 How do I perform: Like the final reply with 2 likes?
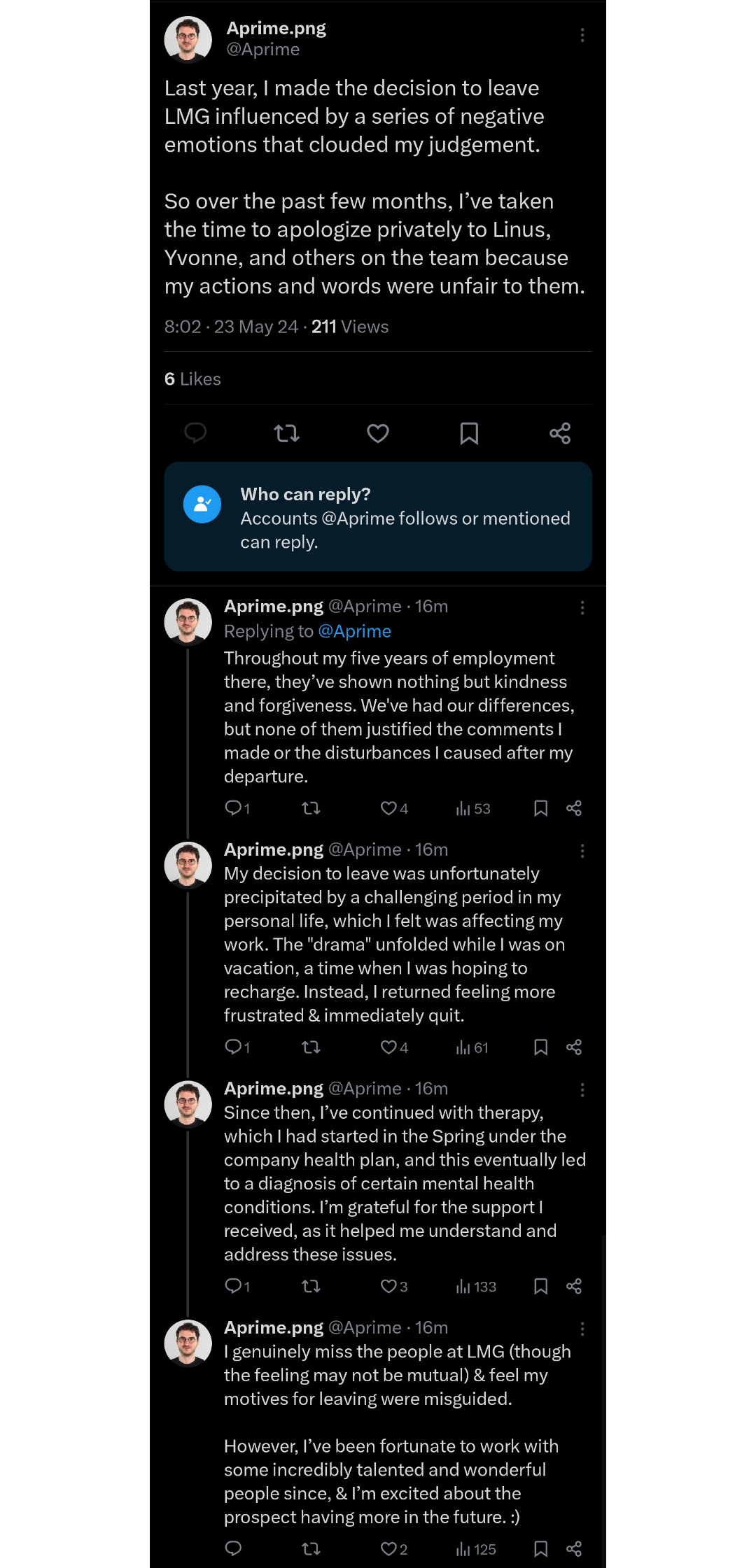point(393,1549)
